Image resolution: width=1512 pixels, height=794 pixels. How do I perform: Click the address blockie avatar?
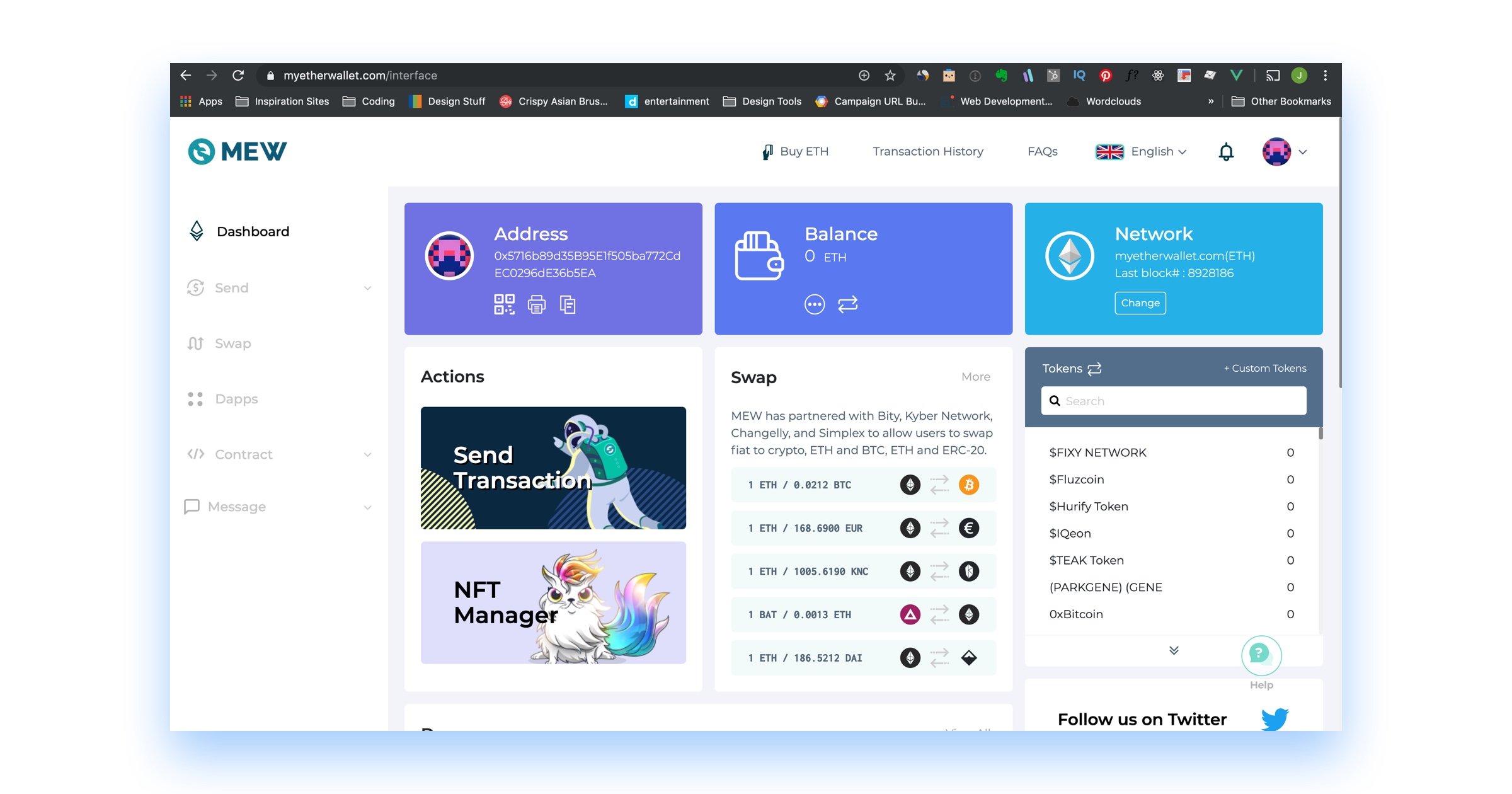coord(449,256)
